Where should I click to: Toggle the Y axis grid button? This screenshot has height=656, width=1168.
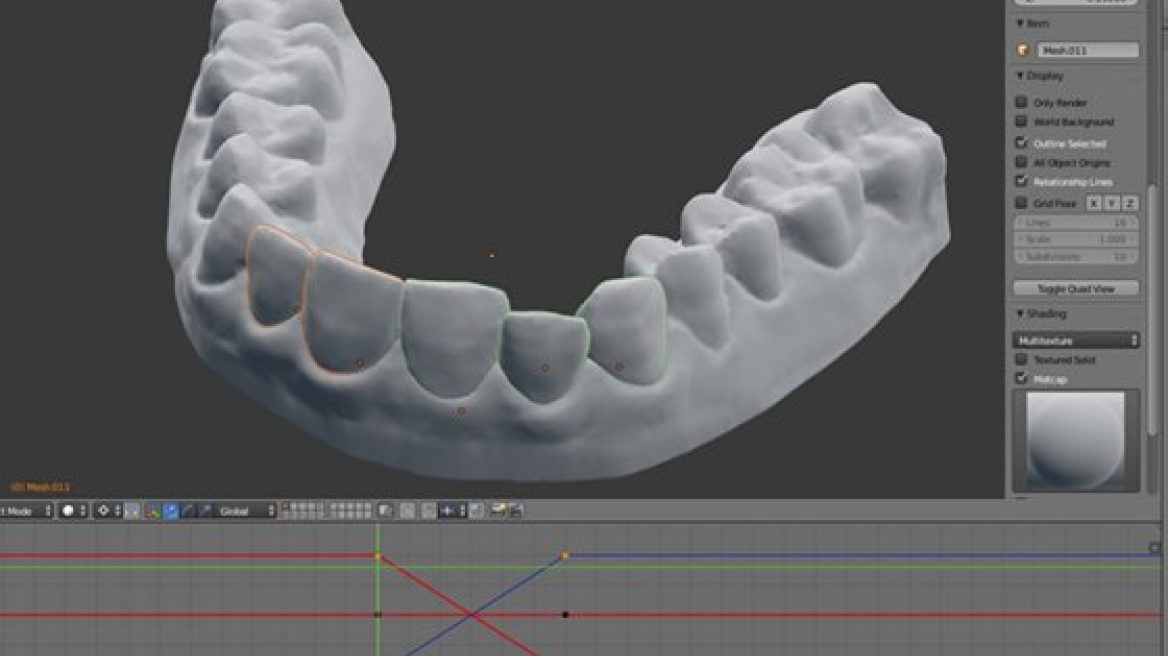[x=1111, y=203]
